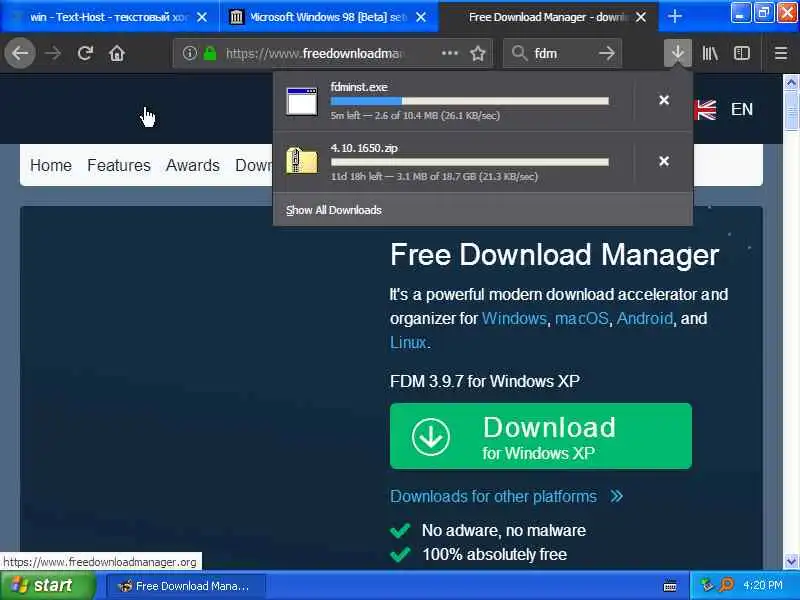
Task: Open the Library bookmarks icon
Action: pos(710,53)
